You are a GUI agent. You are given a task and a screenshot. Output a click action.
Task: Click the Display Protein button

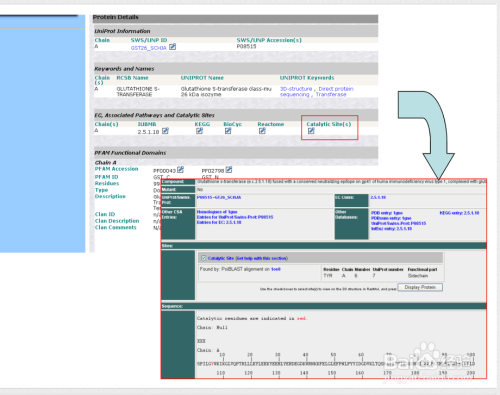pyautogui.click(x=420, y=287)
